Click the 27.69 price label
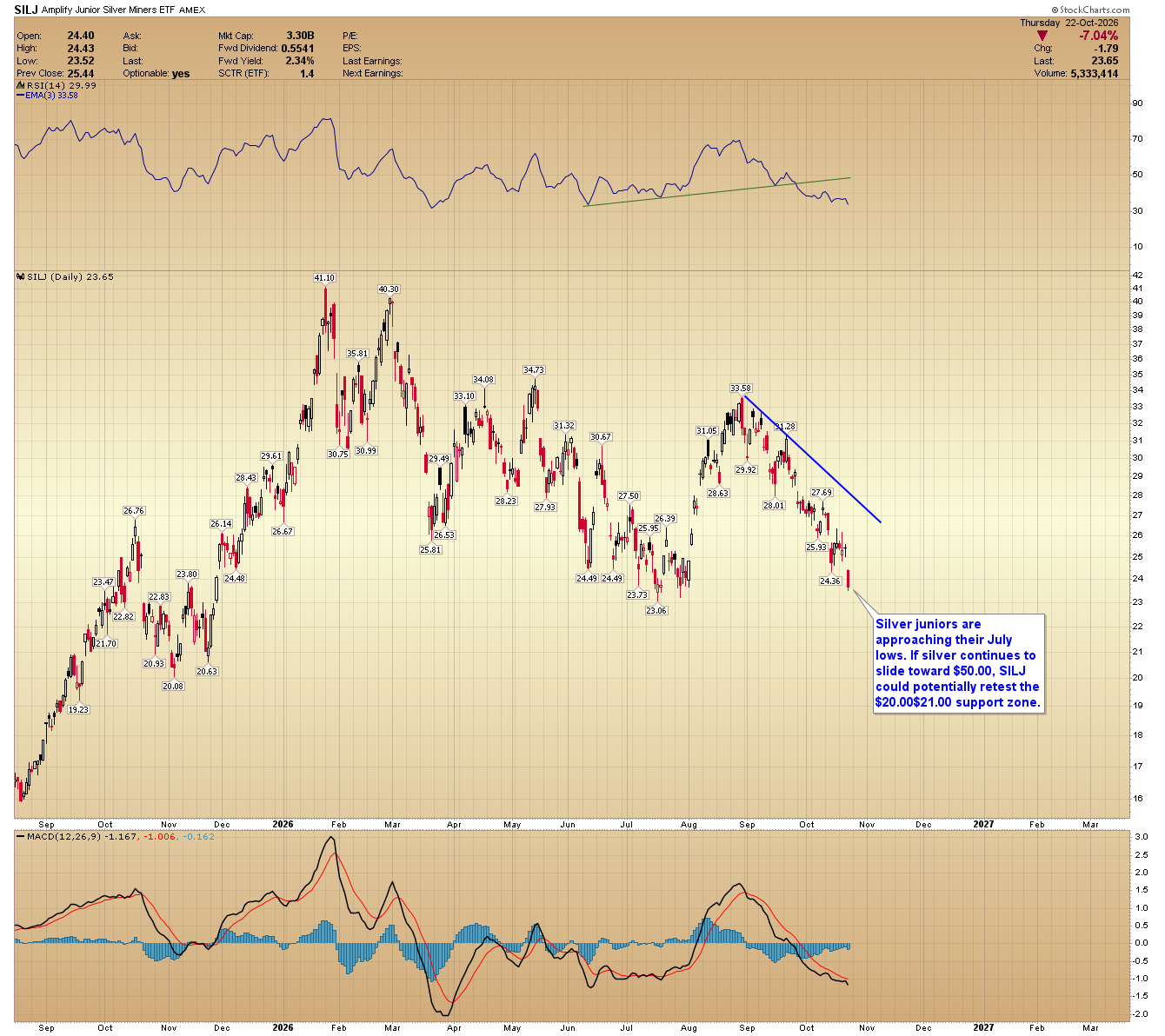This screenshot has height=1036, width=1165. click(x=822, y=493)
